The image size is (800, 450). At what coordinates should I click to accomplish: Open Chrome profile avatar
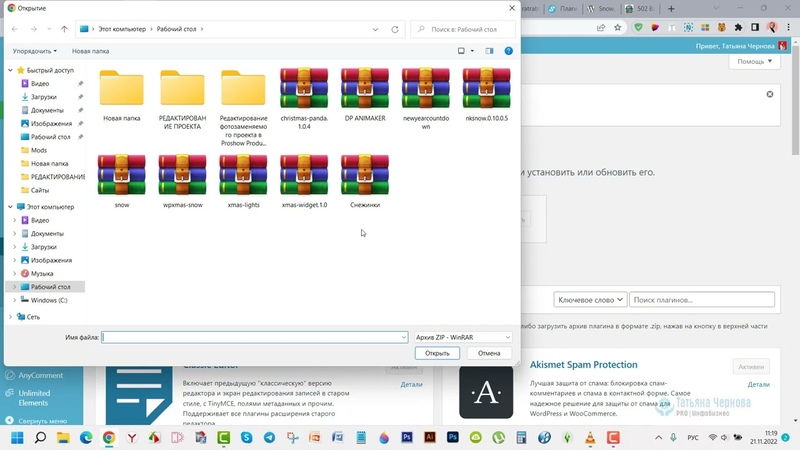(x=772, y=28)
